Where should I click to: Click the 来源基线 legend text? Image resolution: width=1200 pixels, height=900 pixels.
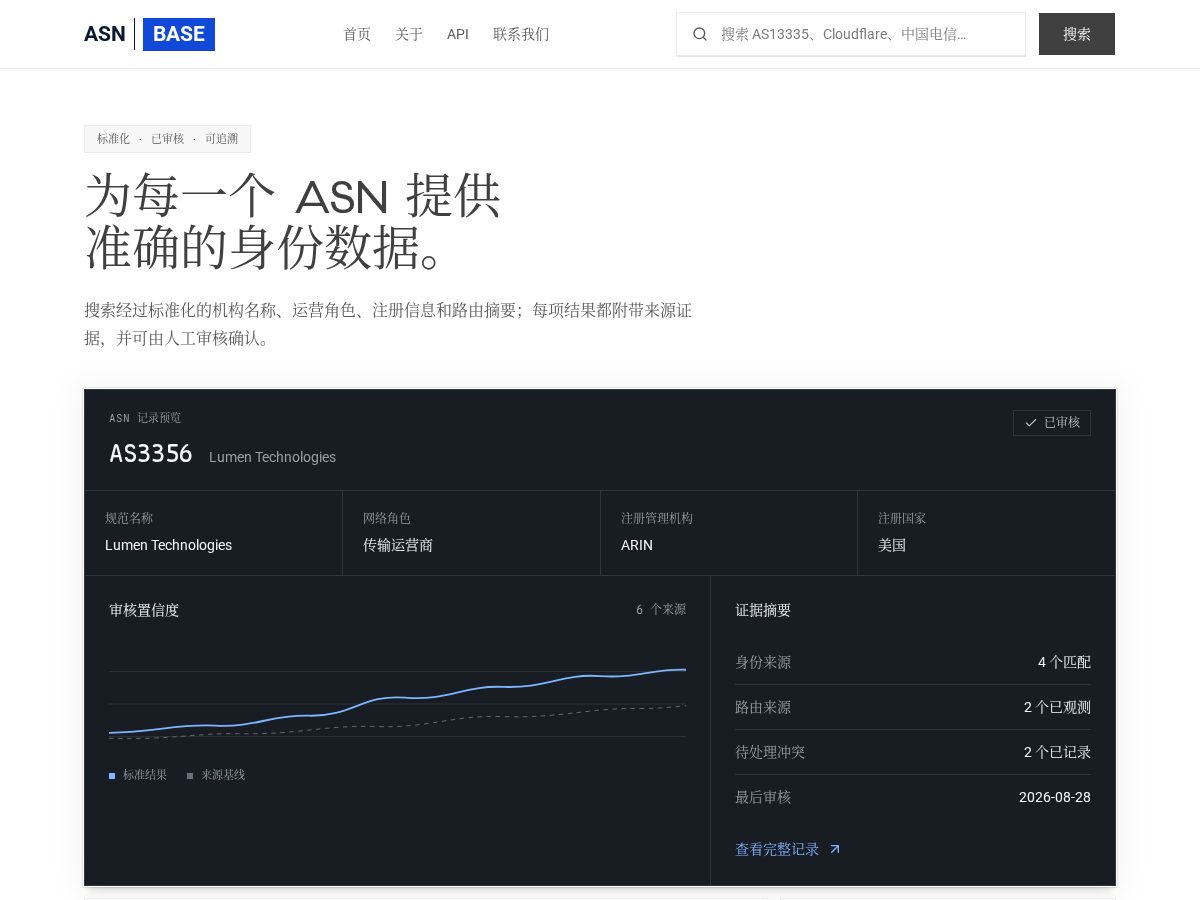click(x=223, y=775)
